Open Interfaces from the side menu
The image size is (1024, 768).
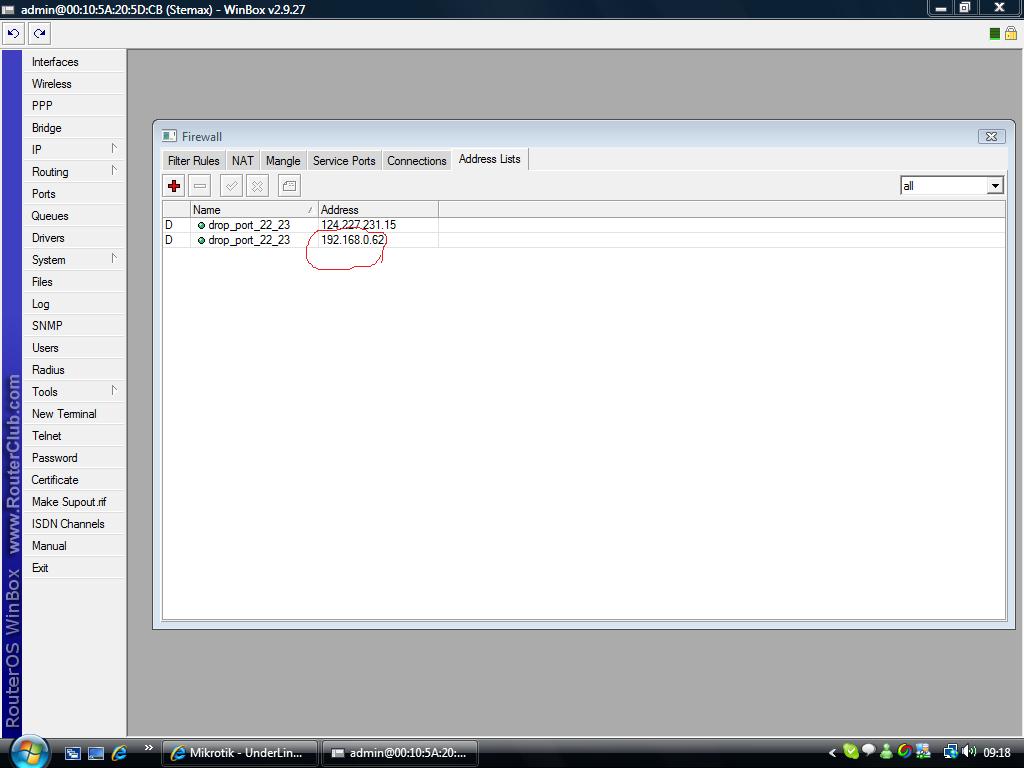(73, 62)
